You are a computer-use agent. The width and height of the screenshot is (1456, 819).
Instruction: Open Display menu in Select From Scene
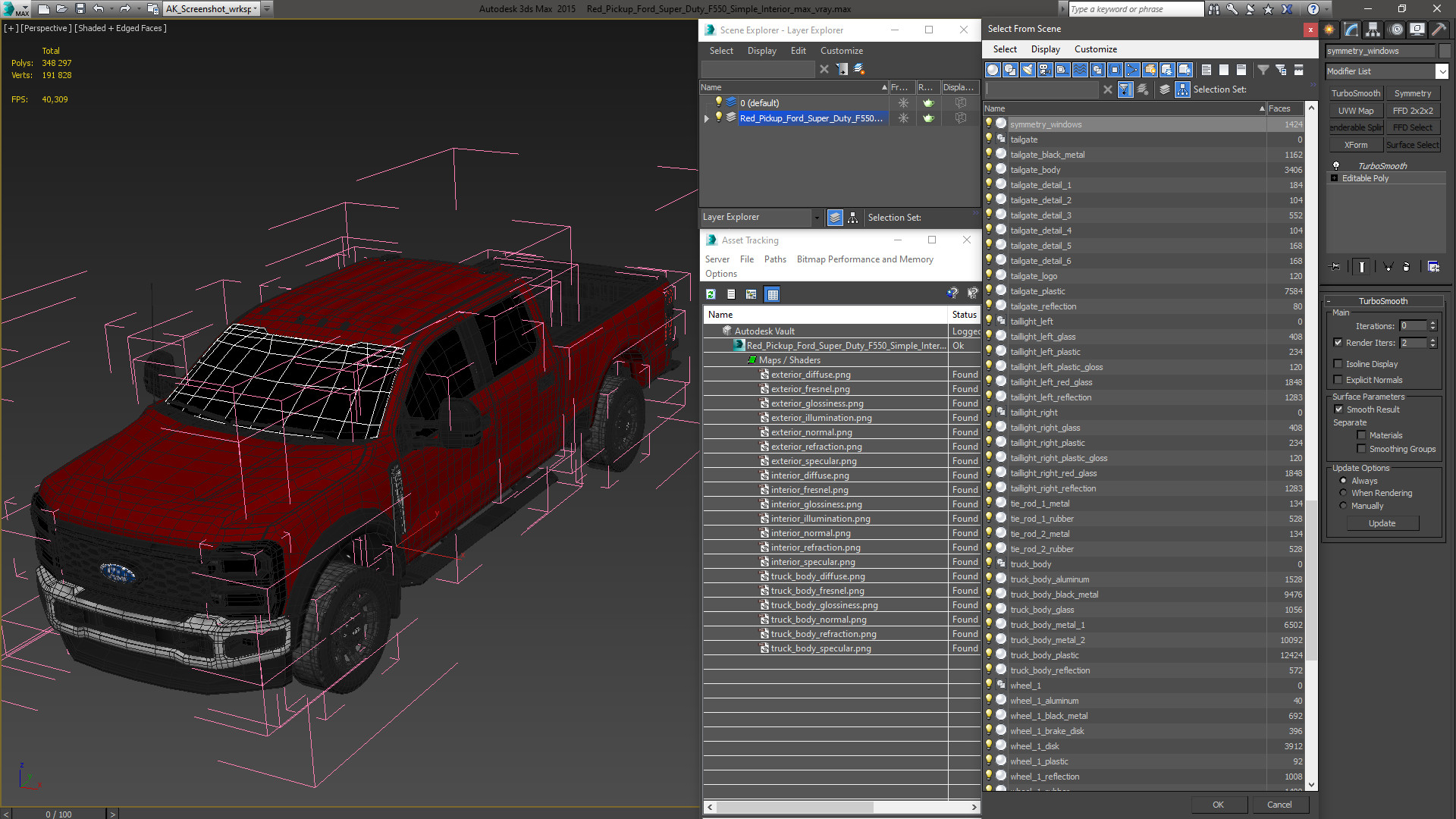[1045, 49]
